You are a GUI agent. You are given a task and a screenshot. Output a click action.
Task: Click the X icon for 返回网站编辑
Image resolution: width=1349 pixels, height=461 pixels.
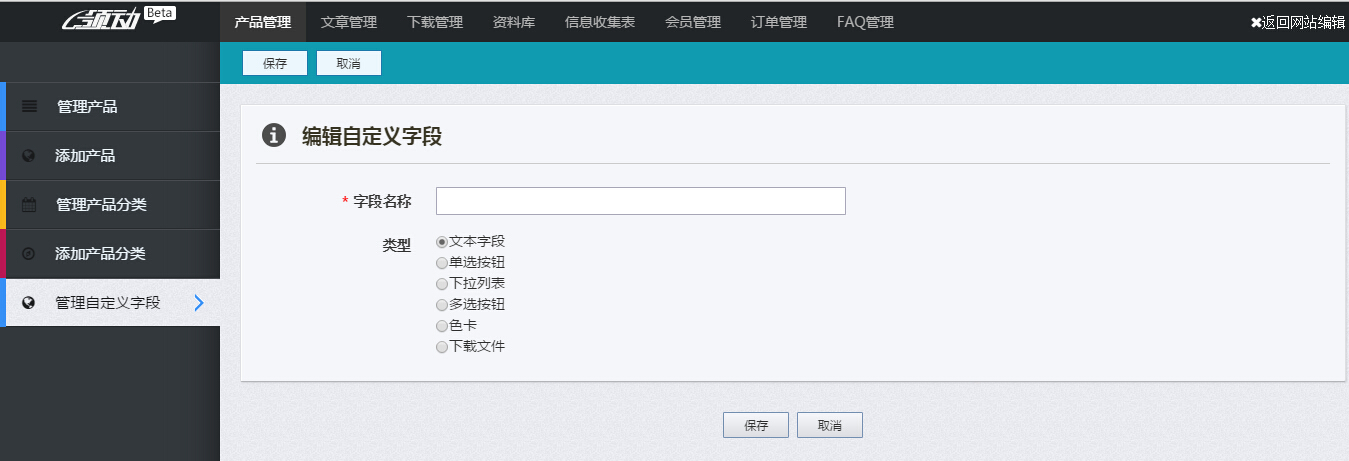[x=1256, y=22]
